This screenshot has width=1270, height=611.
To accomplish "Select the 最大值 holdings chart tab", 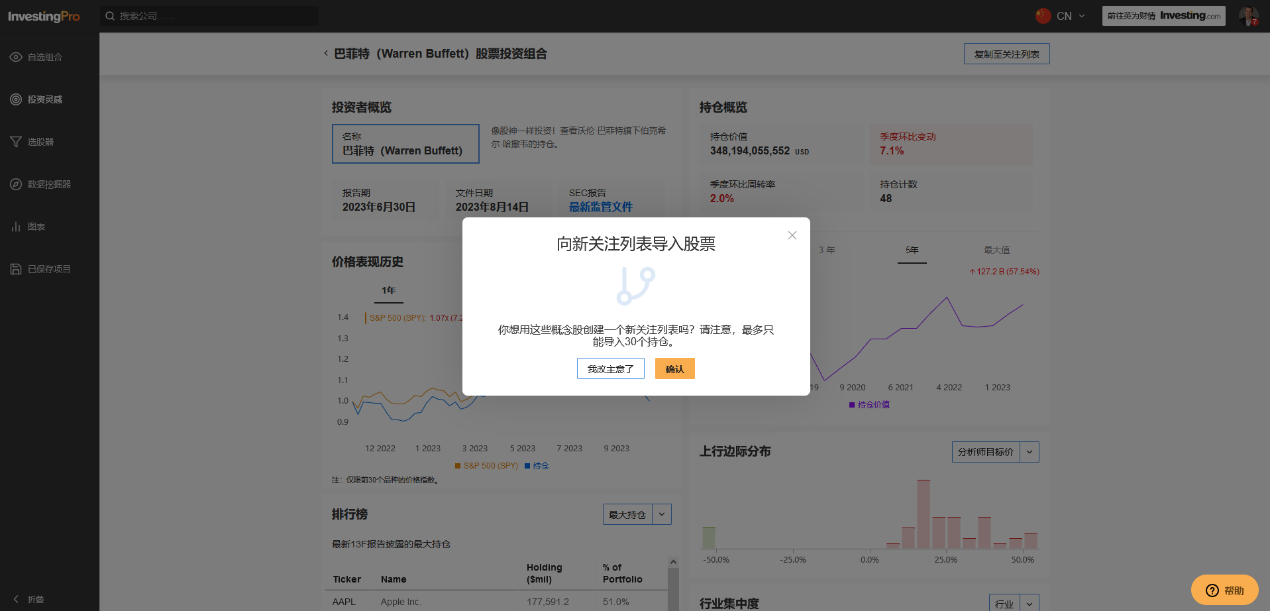I will point(997,250).
